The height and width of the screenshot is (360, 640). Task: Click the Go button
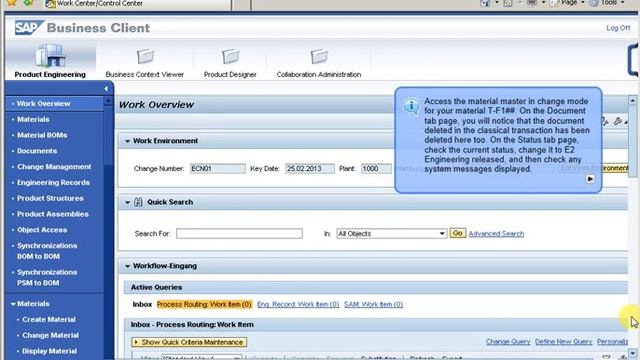click(458, 233)
